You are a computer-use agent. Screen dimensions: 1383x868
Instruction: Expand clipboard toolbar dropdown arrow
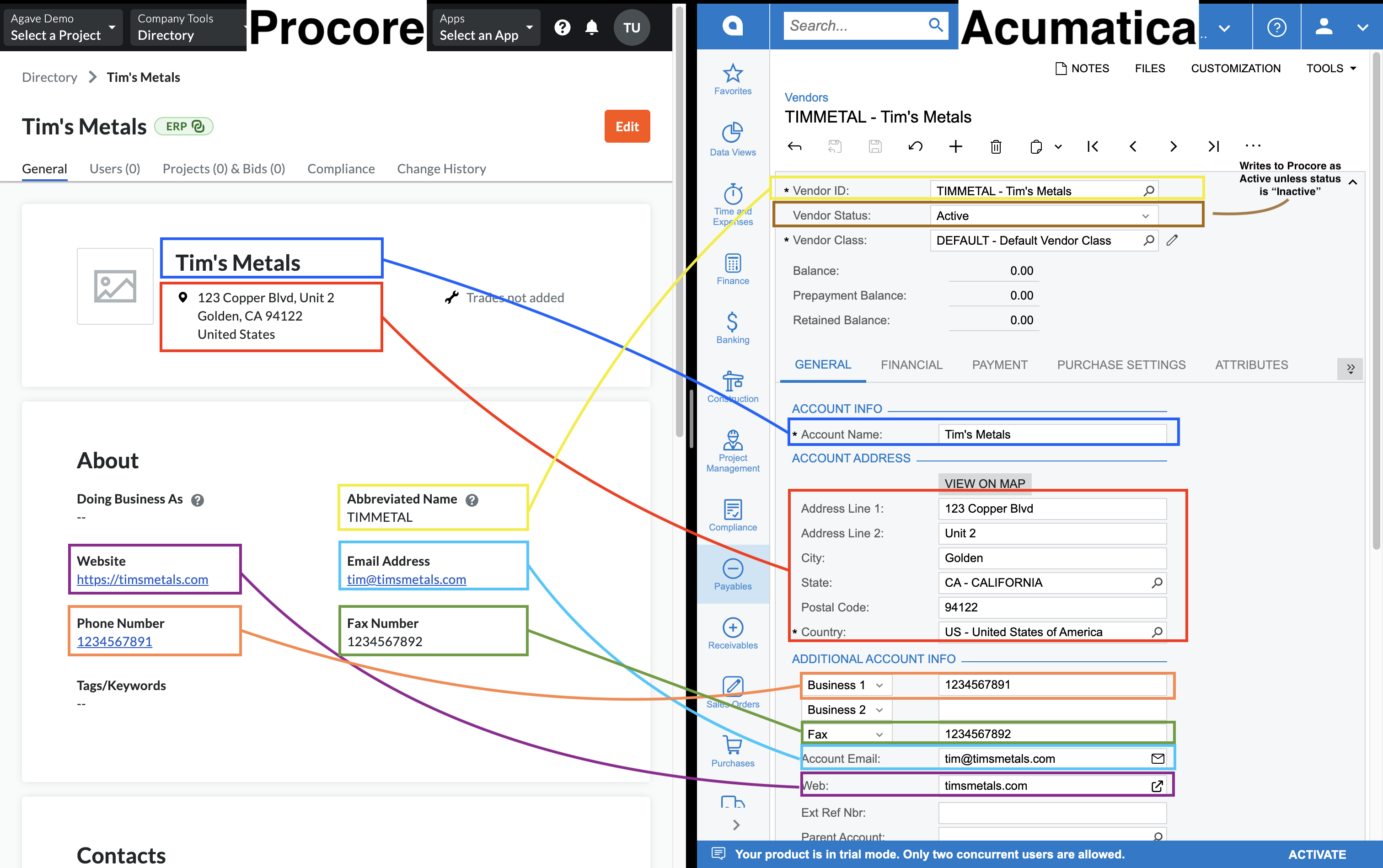pos(1057,146)
